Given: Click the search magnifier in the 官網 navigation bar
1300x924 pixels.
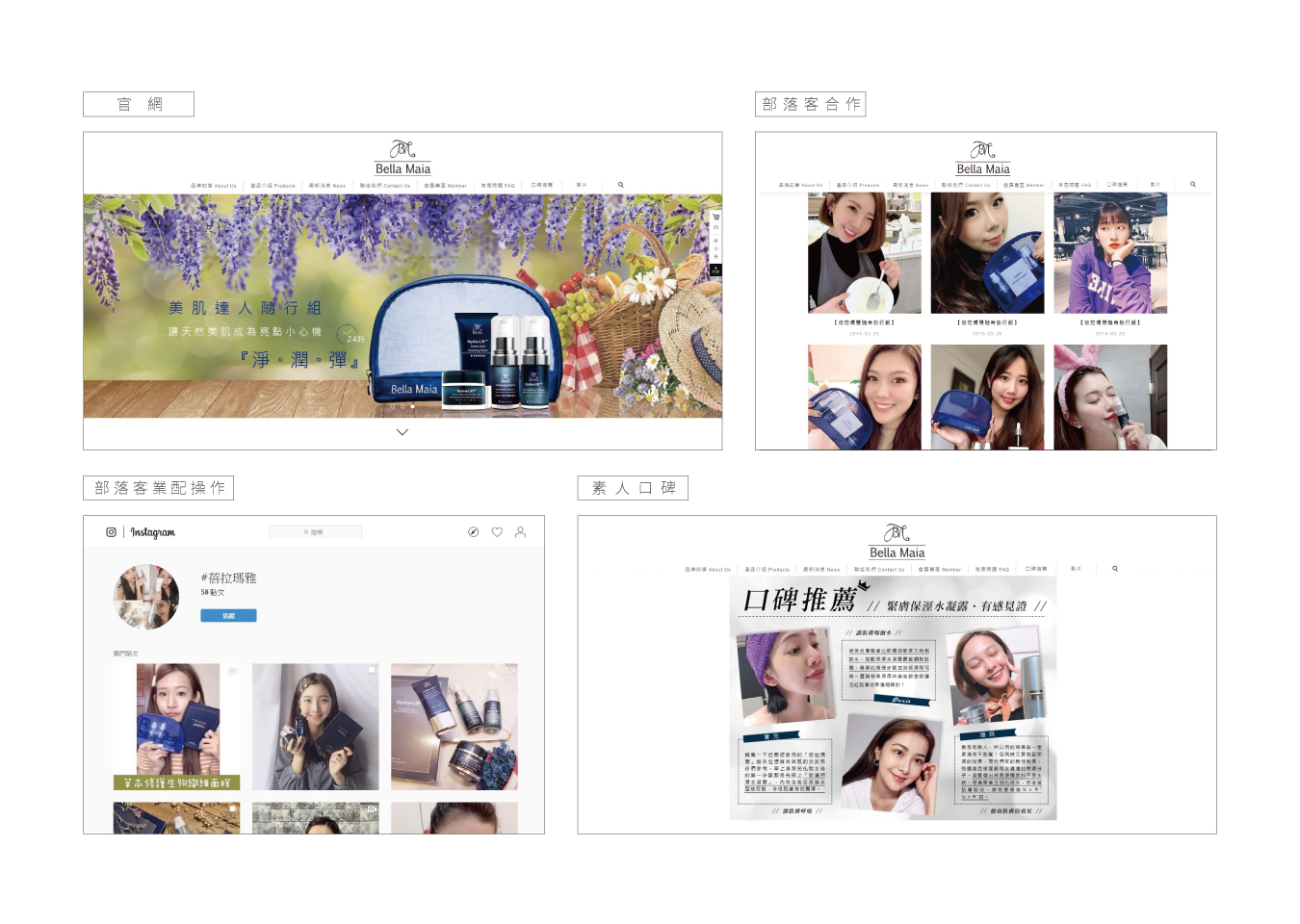Looking at the screenshot, I should pos(621,185).
